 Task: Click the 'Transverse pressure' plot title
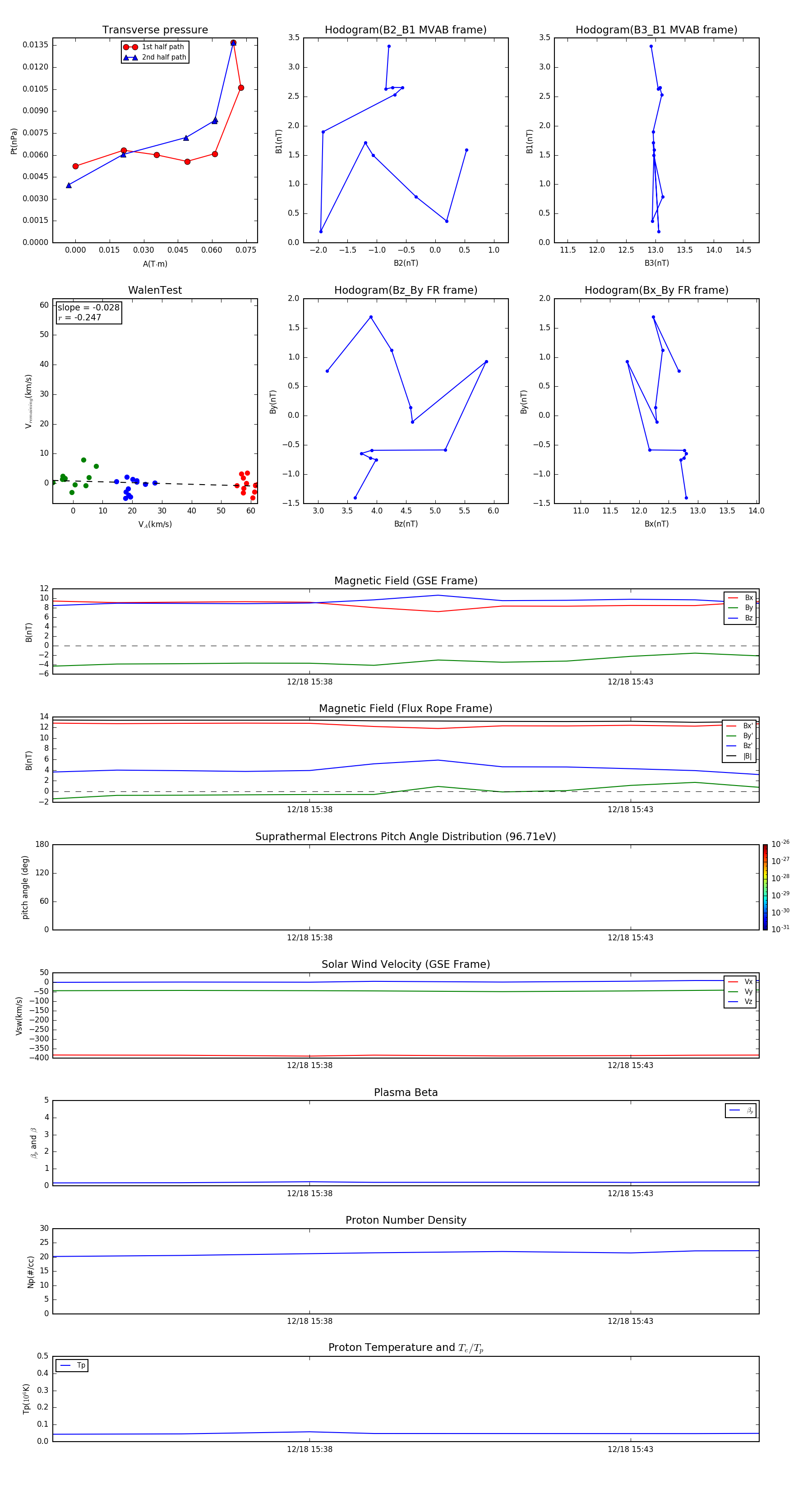[x=155, y=29]
